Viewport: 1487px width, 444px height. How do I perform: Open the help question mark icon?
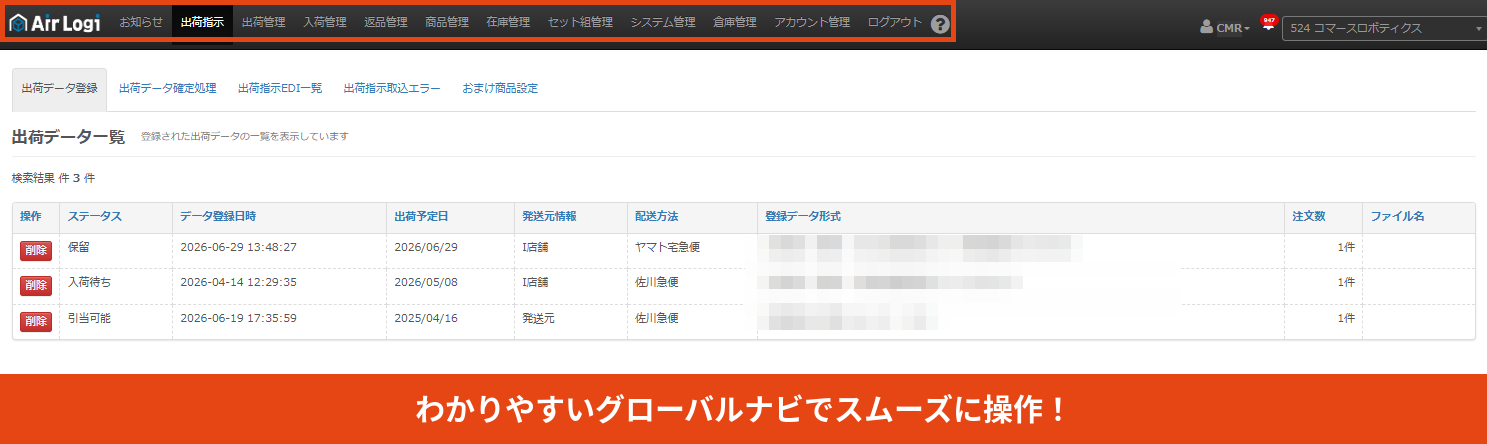(x=940, y=24)
